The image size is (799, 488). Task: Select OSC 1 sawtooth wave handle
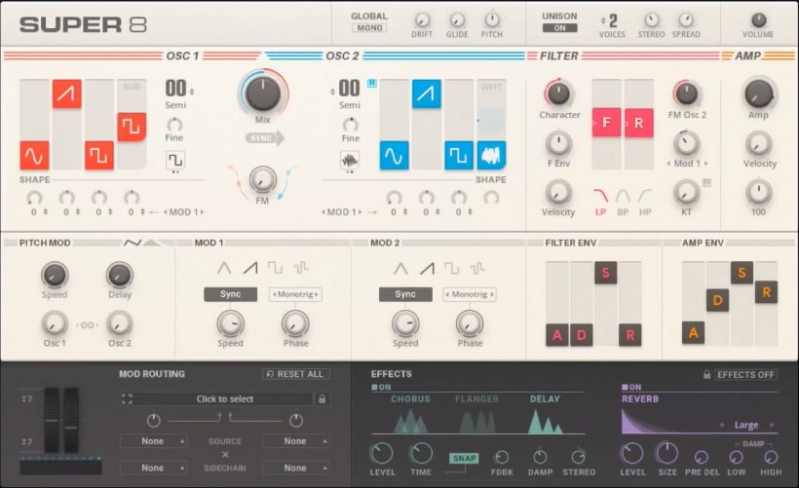67,94
